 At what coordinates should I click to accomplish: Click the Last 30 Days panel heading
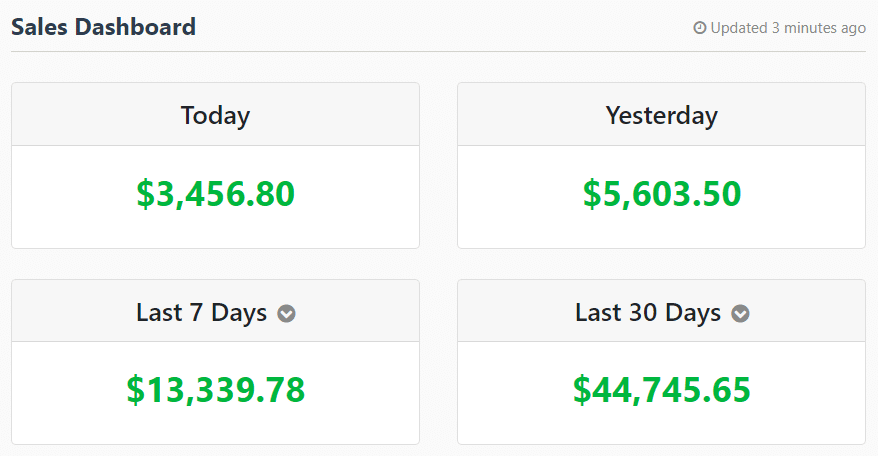click(x=661, y=311)
